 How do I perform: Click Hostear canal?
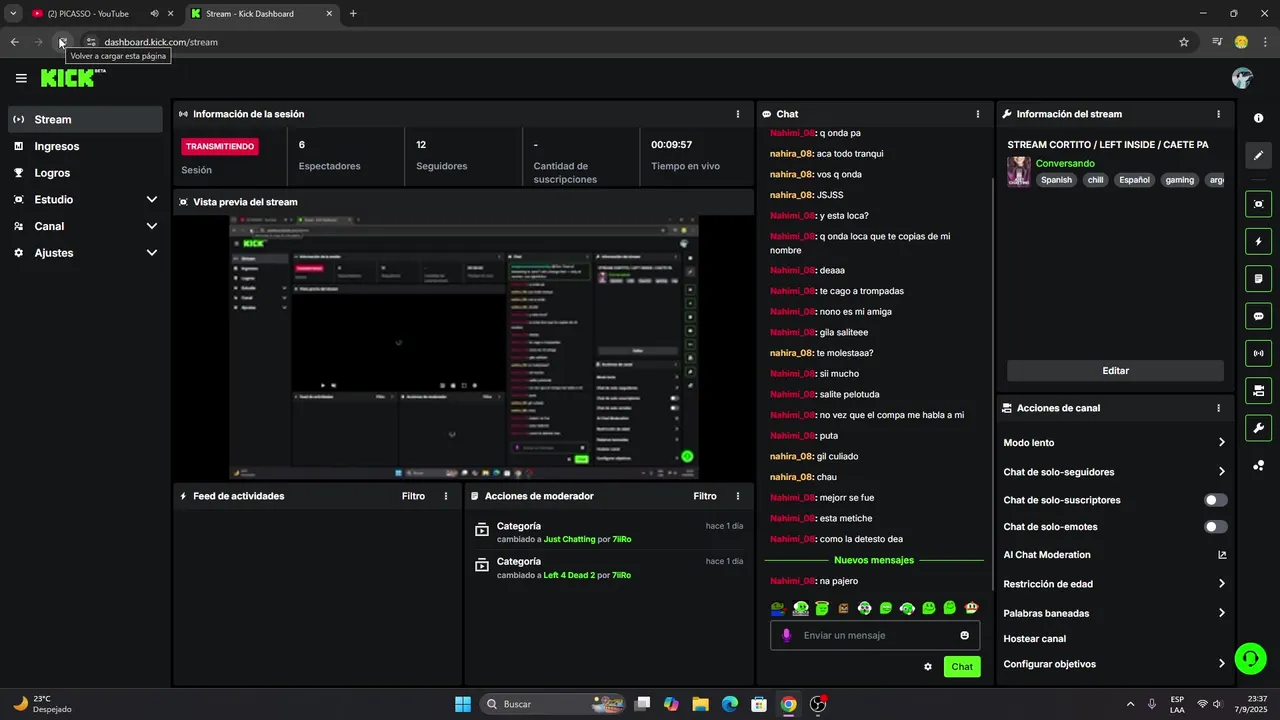(x=1034, y=639)
